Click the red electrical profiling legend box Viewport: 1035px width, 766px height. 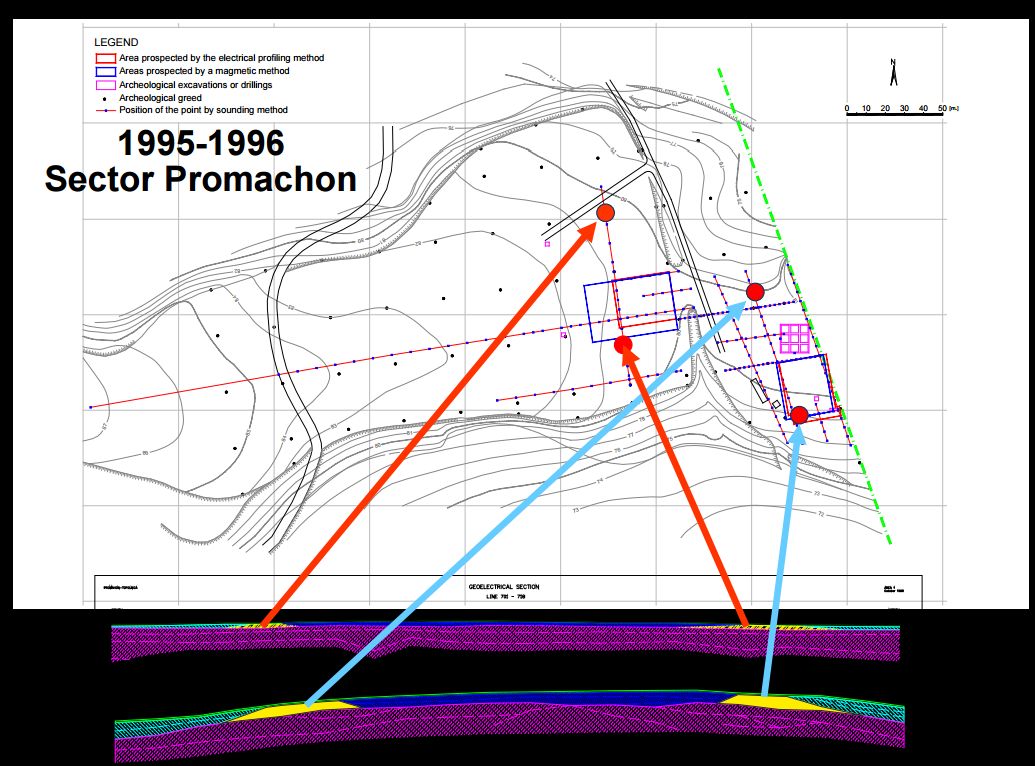(x=106, y=58)
